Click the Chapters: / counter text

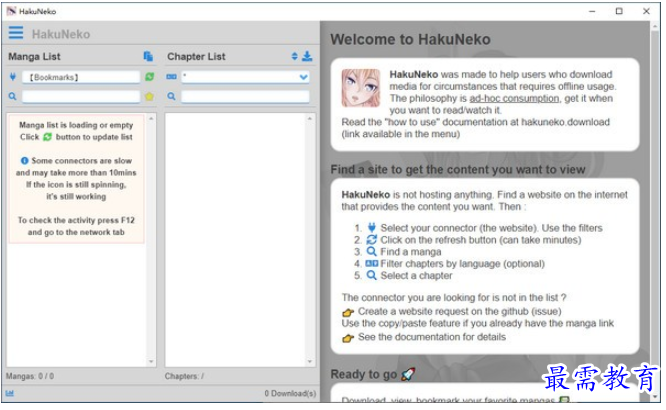tap(184, 376)
